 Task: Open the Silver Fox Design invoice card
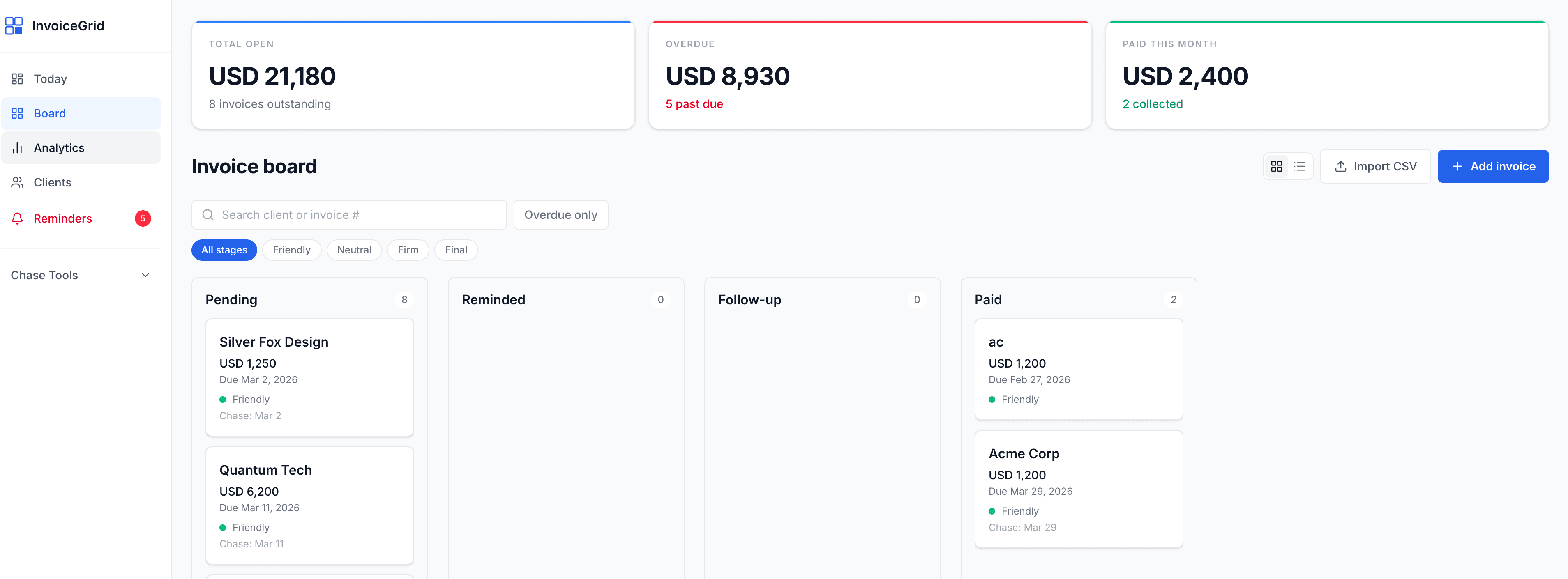309,377
